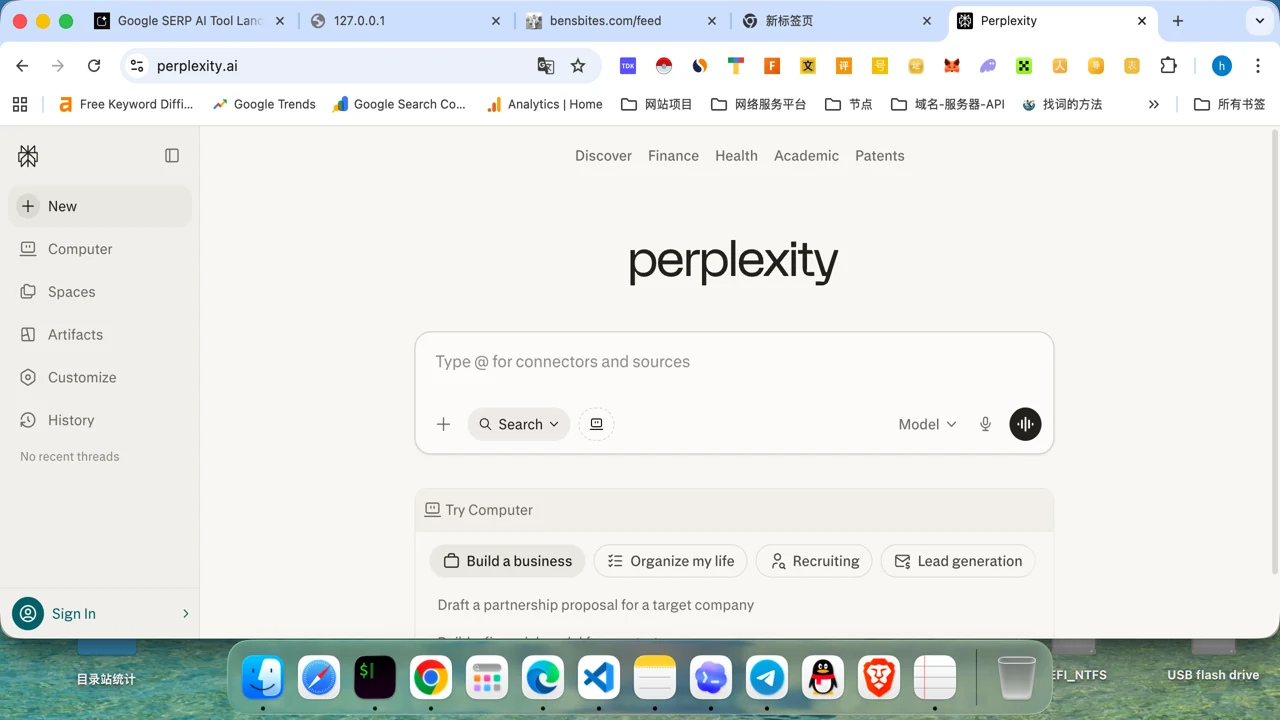1280x720 pixels.
Task: Click the Perplexity logo icon in sidebar
Action: [x=28, y=156]
